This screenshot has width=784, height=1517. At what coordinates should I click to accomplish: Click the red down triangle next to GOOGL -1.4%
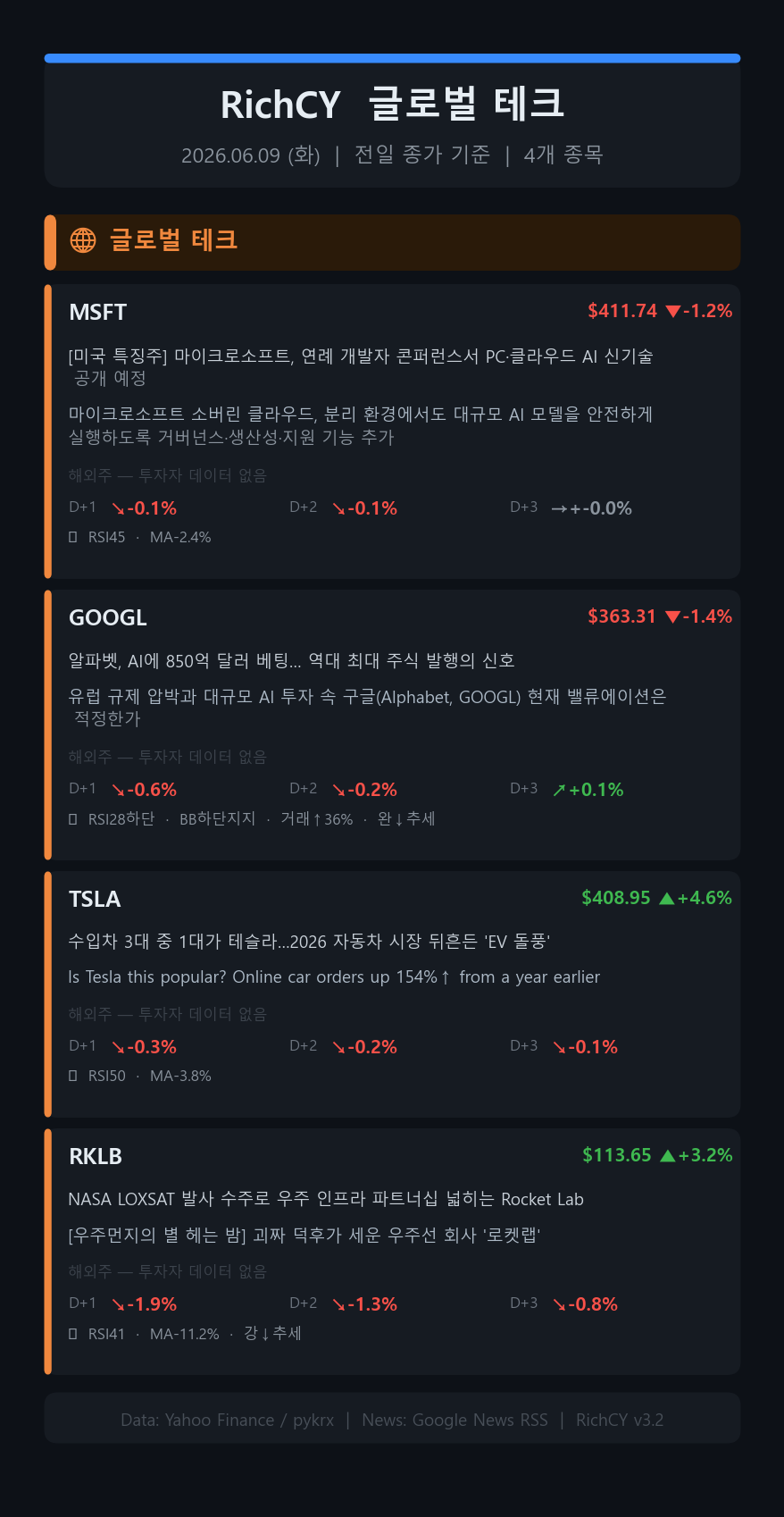tap(673, 617)
